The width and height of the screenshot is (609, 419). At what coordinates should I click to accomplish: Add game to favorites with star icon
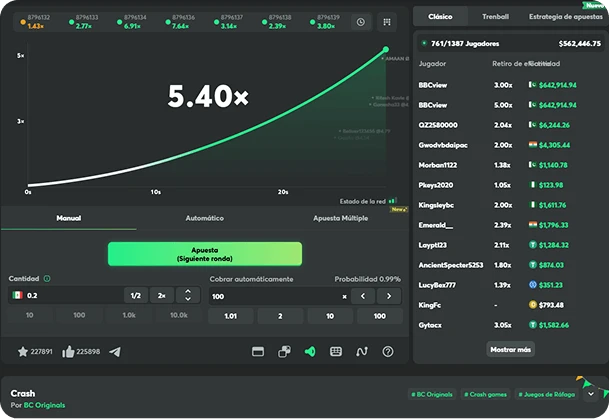click(x=22, y=352)
